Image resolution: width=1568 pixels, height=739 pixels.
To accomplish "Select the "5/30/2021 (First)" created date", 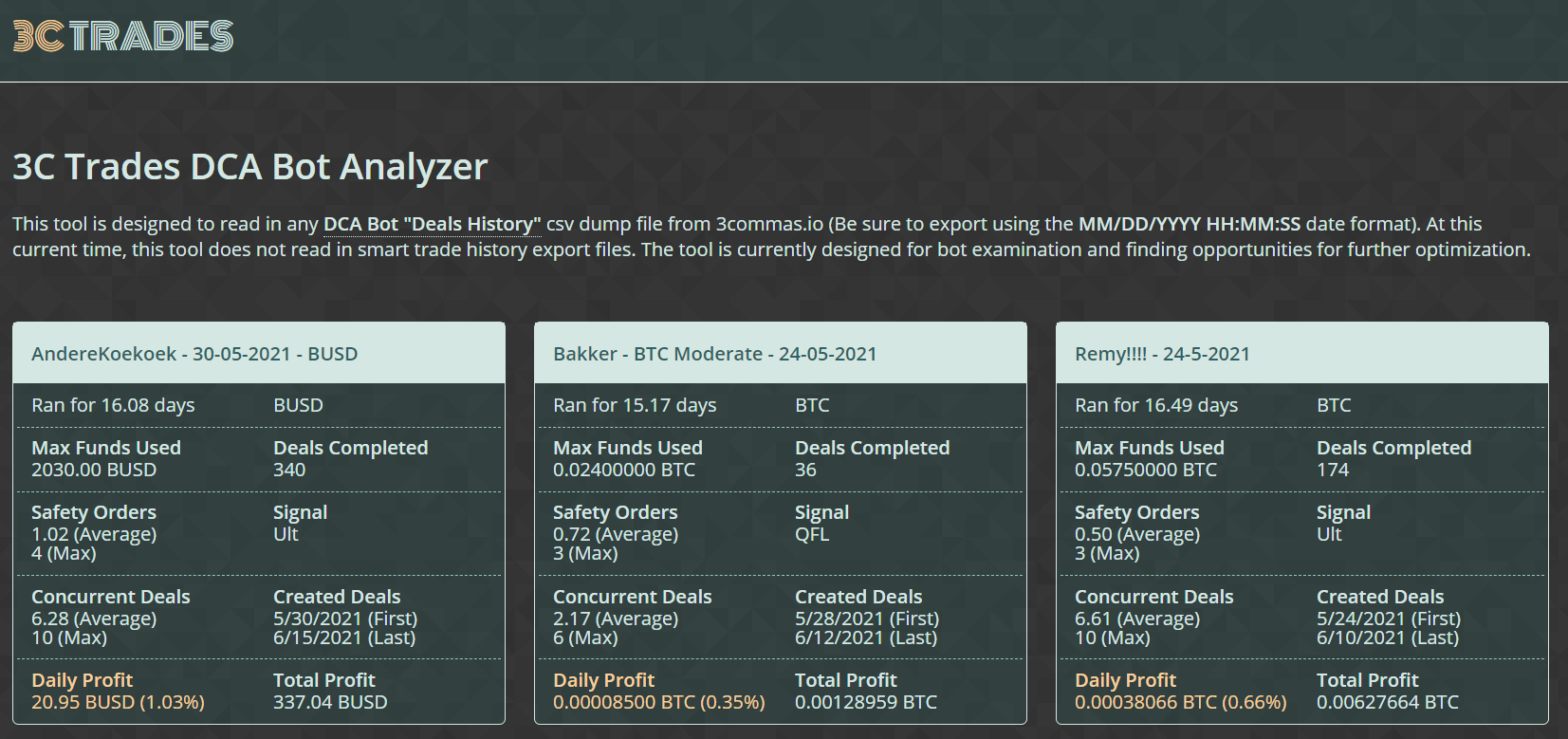I will (x=345, y=619).
